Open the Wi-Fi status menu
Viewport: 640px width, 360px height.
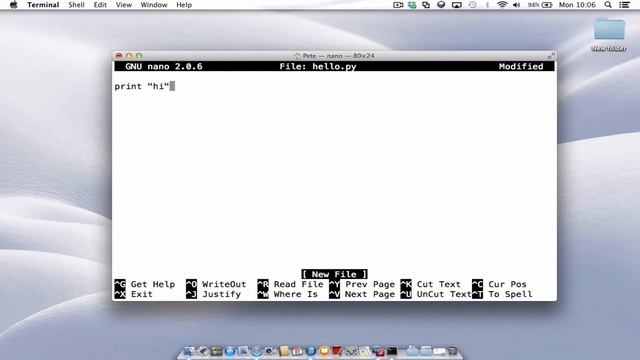click(502, 5)
